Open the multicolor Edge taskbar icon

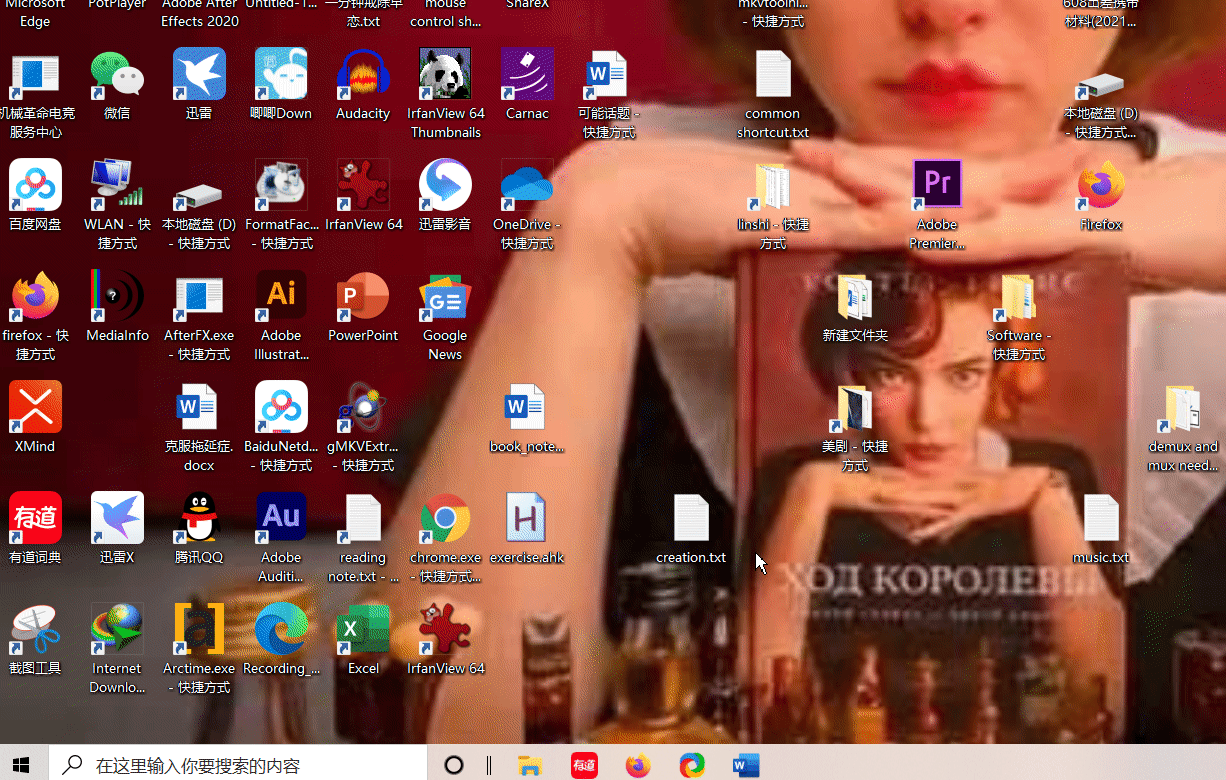pyautogui.click(x=692, y=766)
